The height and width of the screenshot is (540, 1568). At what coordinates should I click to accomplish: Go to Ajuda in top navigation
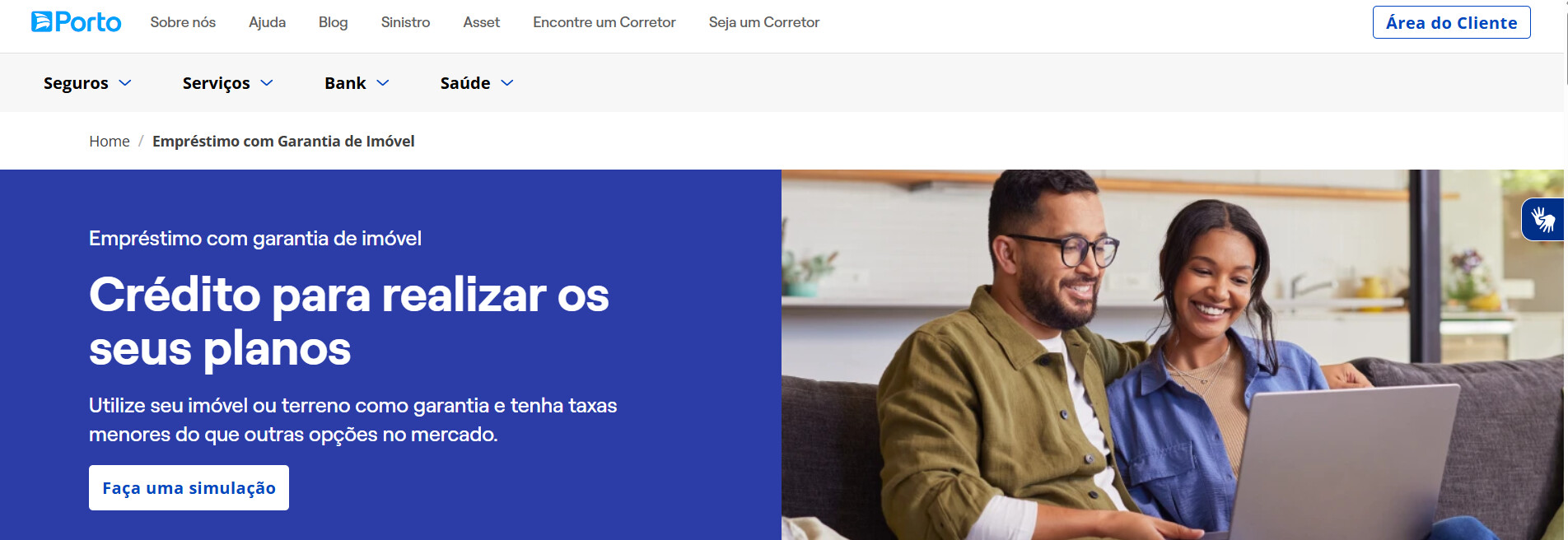(x=268, y=22)
